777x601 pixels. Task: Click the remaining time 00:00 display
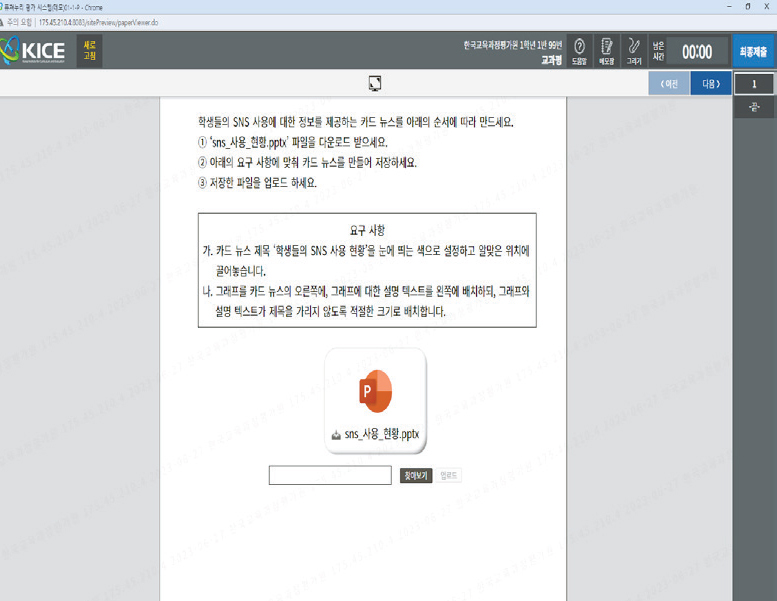pyautogui.click(x=697, y=52)
